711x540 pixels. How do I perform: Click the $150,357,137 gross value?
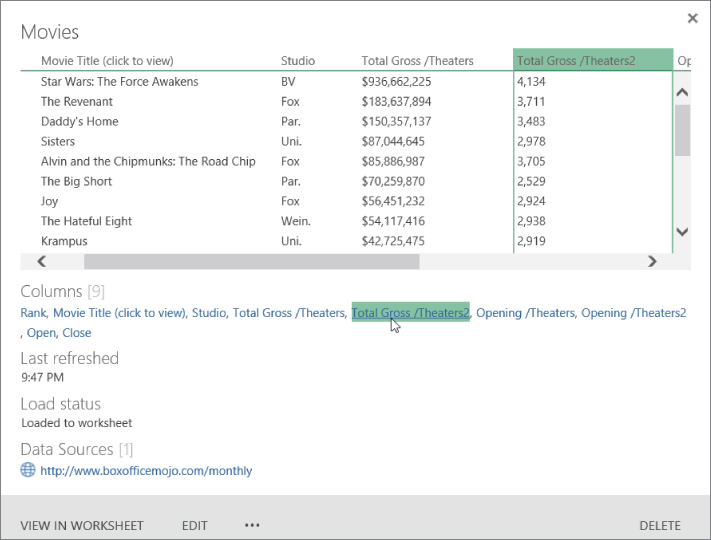tap(396, 122)
